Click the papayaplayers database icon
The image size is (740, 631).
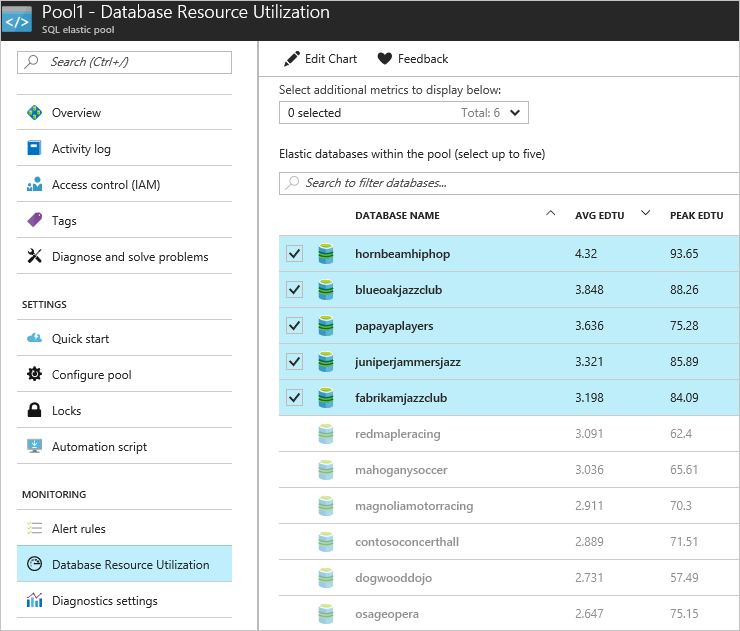[326, 326]
